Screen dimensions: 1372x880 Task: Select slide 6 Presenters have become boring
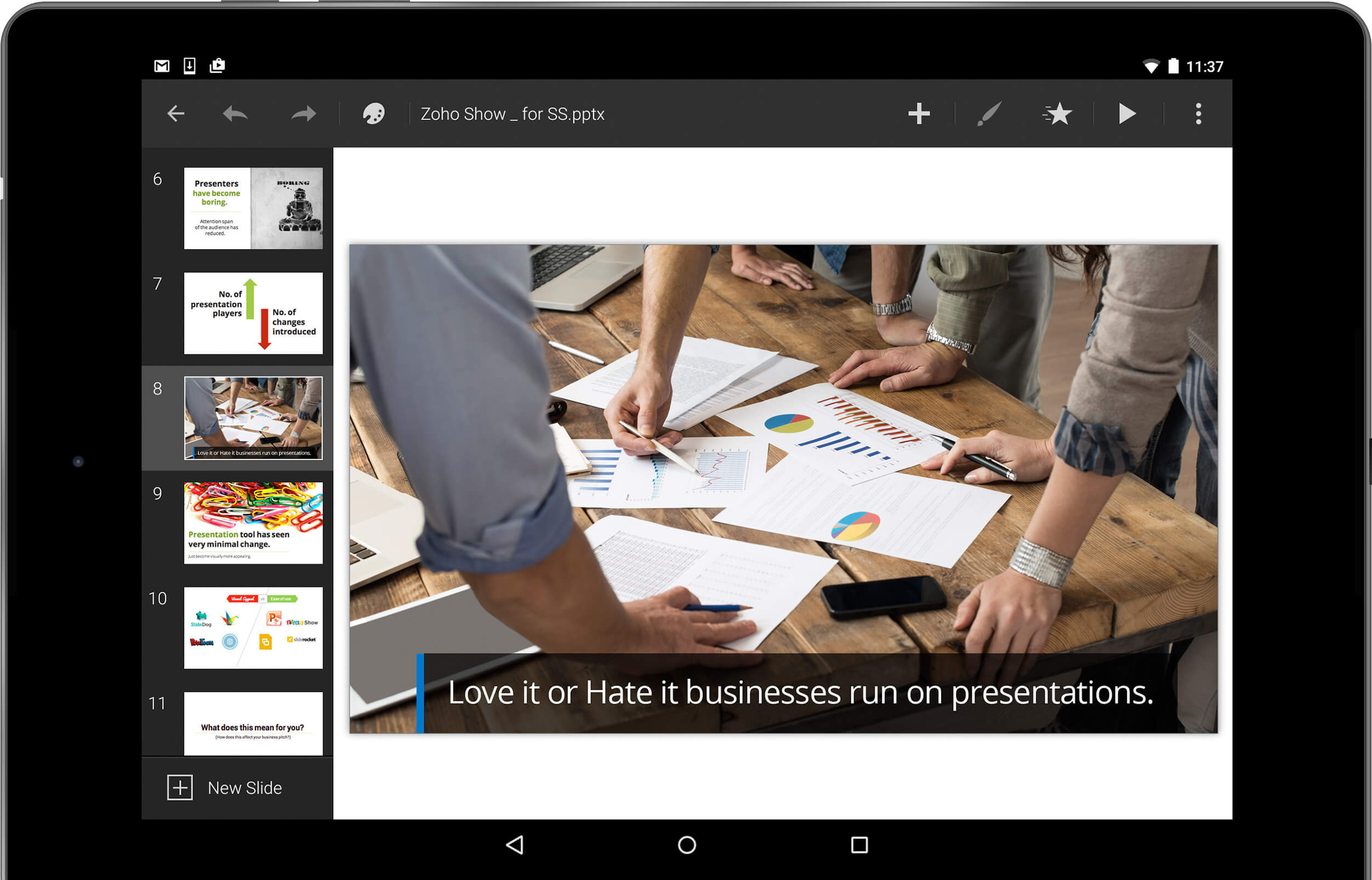coord(253,208)
